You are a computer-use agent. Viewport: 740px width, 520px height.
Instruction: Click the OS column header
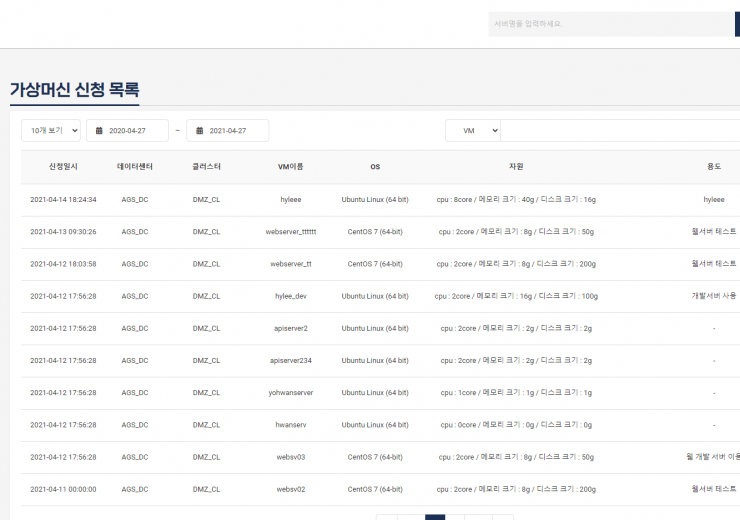click(375, 166)
